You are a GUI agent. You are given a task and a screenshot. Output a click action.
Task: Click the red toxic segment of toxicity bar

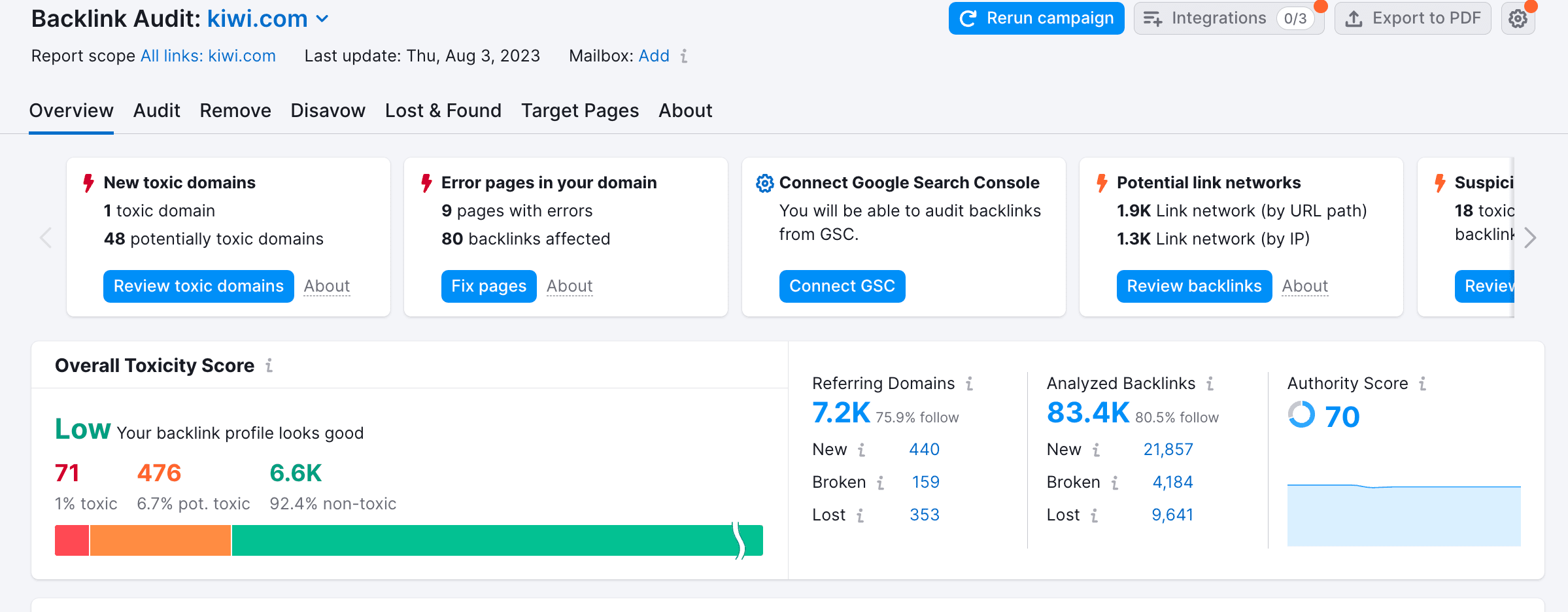click(x=72, y=541)
